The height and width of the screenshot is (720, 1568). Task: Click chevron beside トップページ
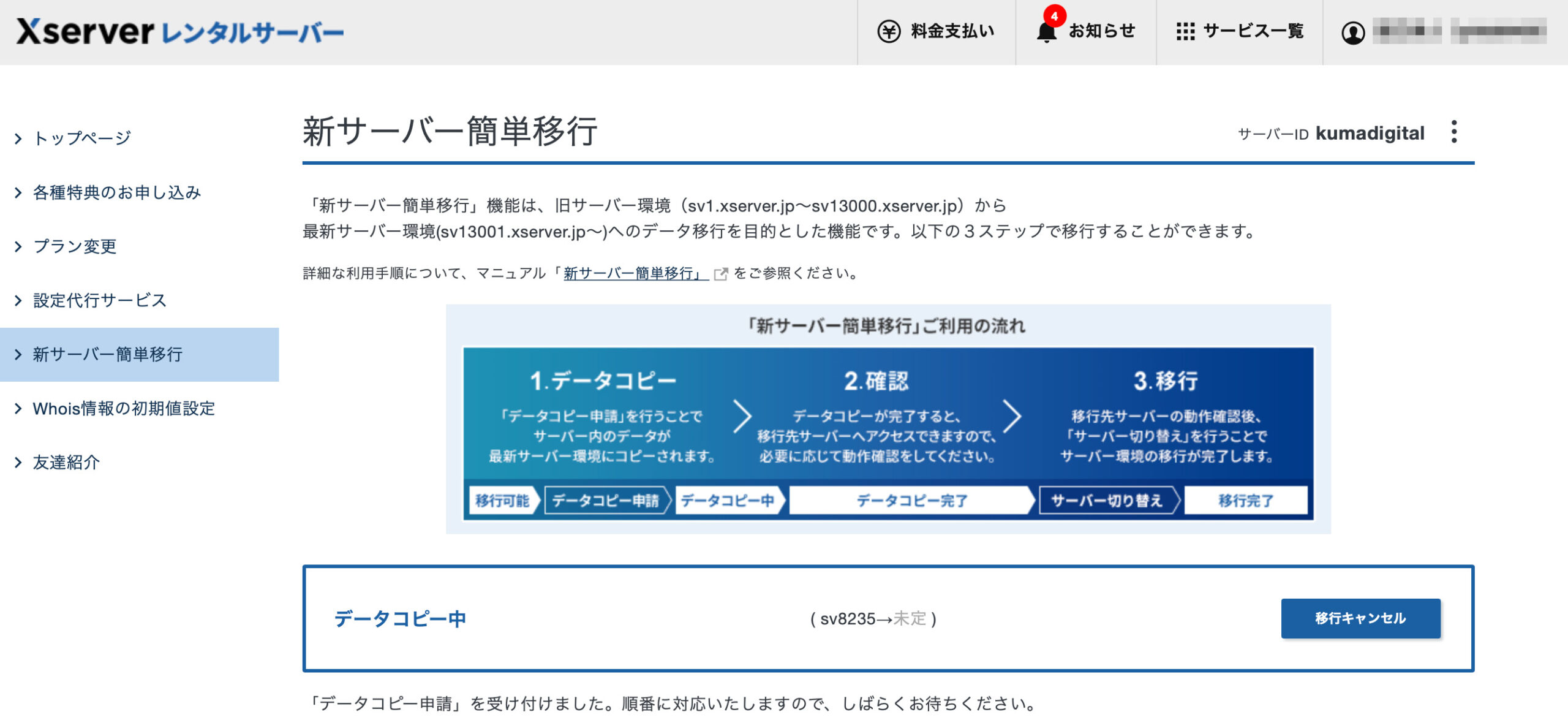(x=18, y=139)
